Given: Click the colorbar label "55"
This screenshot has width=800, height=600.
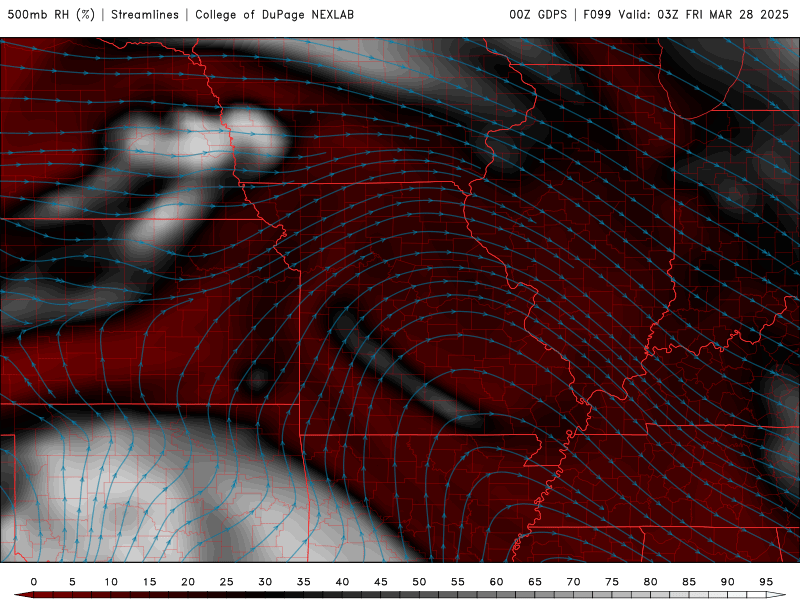Looking at the screenshot, I should 458,582.
